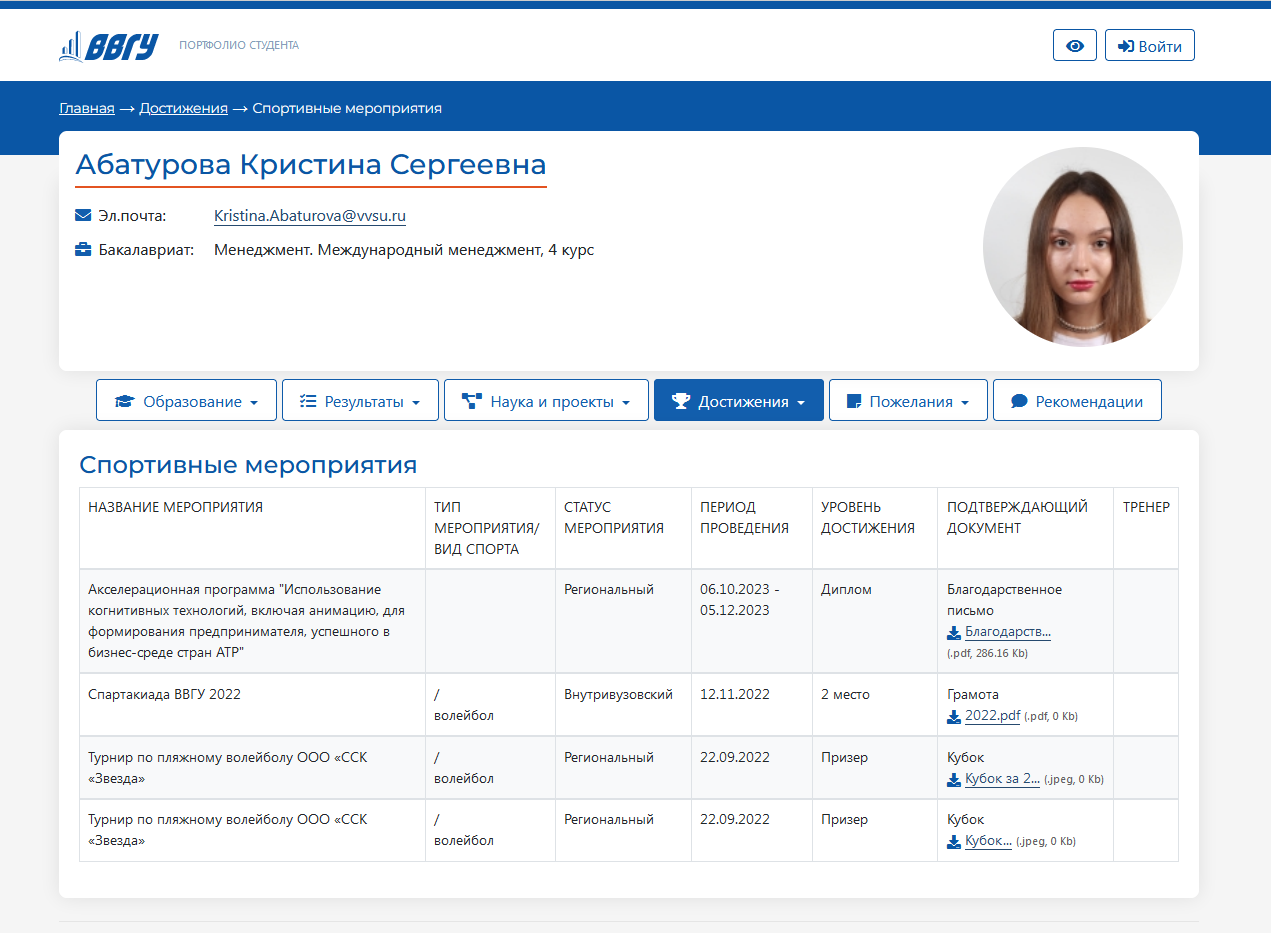The height and width of the screenshot is (933, 1271).
Task: Download the Благодарственное письмо PDF file
Action: [1007, 632]
